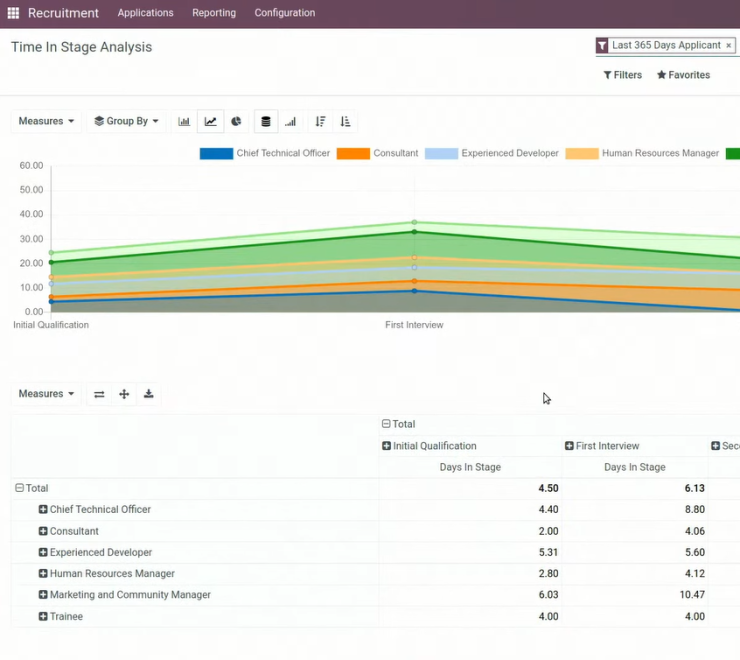Image resolution: width=740 pixels, height=660 pixels.
Task: Switch to pie chart view
Action: [236, 121]
